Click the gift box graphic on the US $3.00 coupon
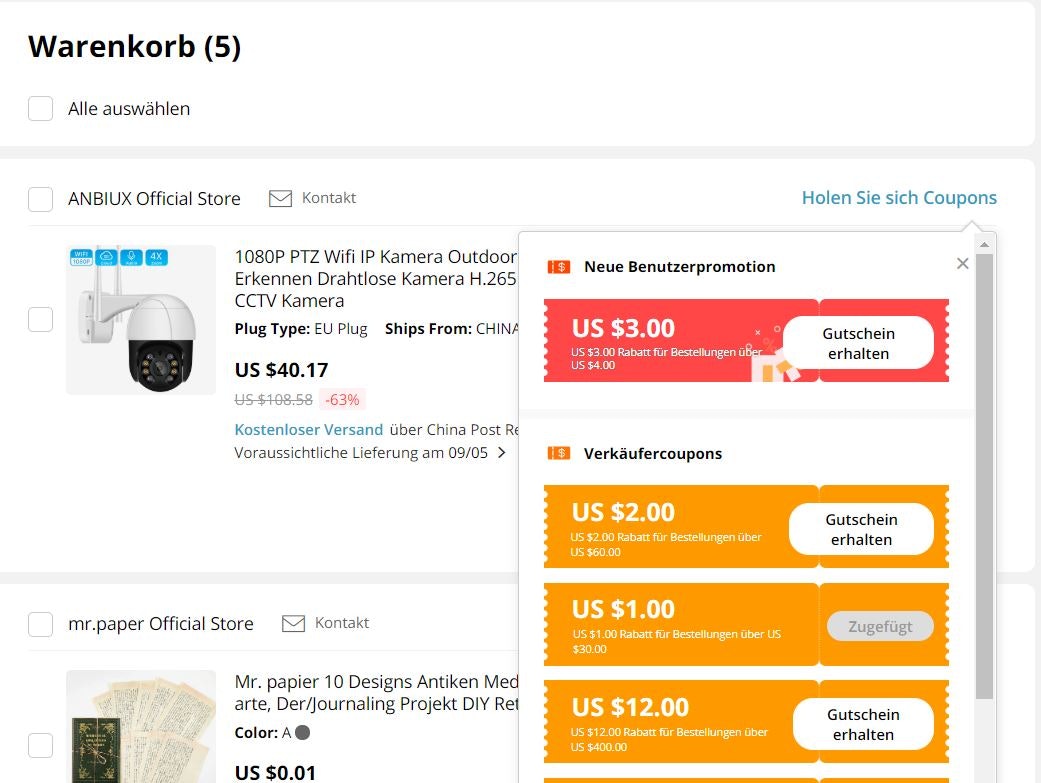 pyautogui.click(x=778, y=366)
